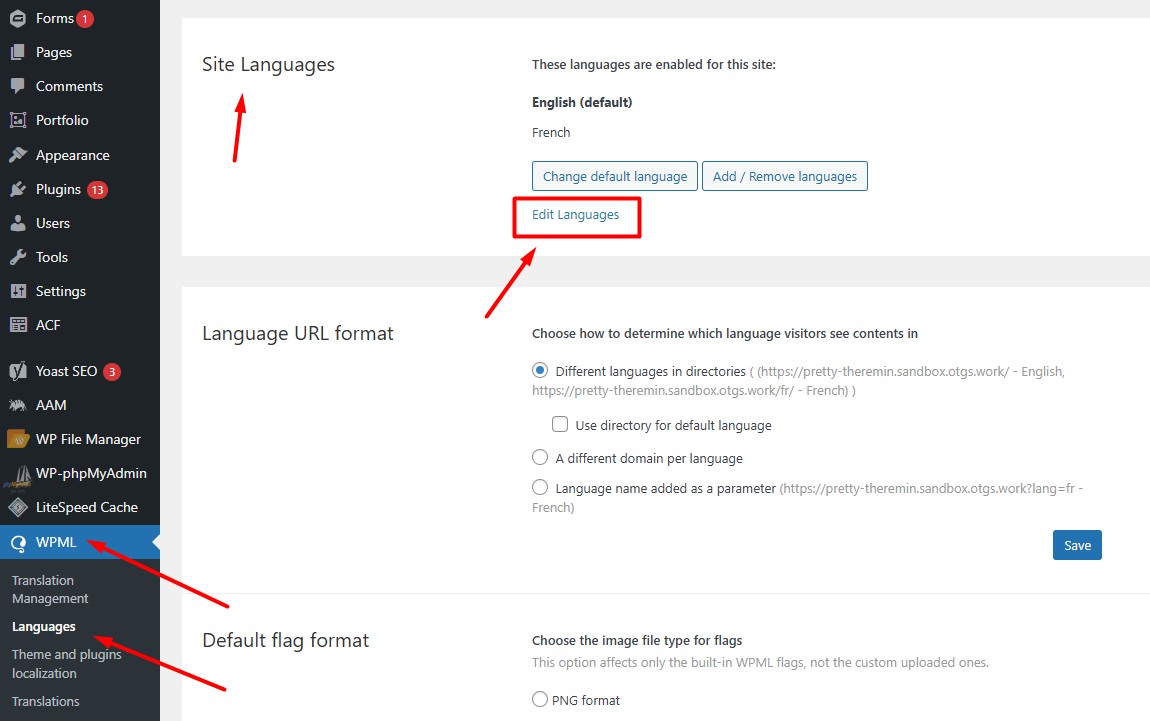
Task: Click the Default flag format heading
Action: [x=285, y=640]
